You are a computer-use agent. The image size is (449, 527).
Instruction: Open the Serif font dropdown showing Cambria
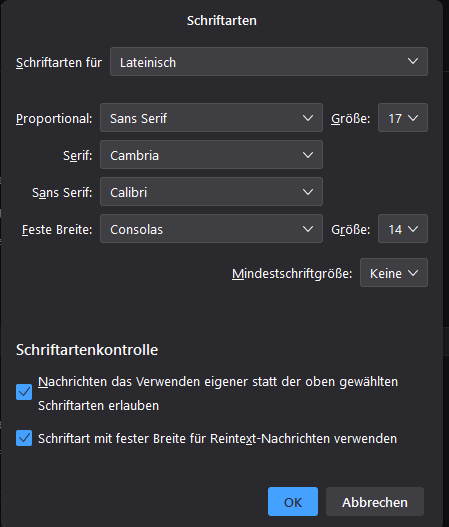pos(211,155)
